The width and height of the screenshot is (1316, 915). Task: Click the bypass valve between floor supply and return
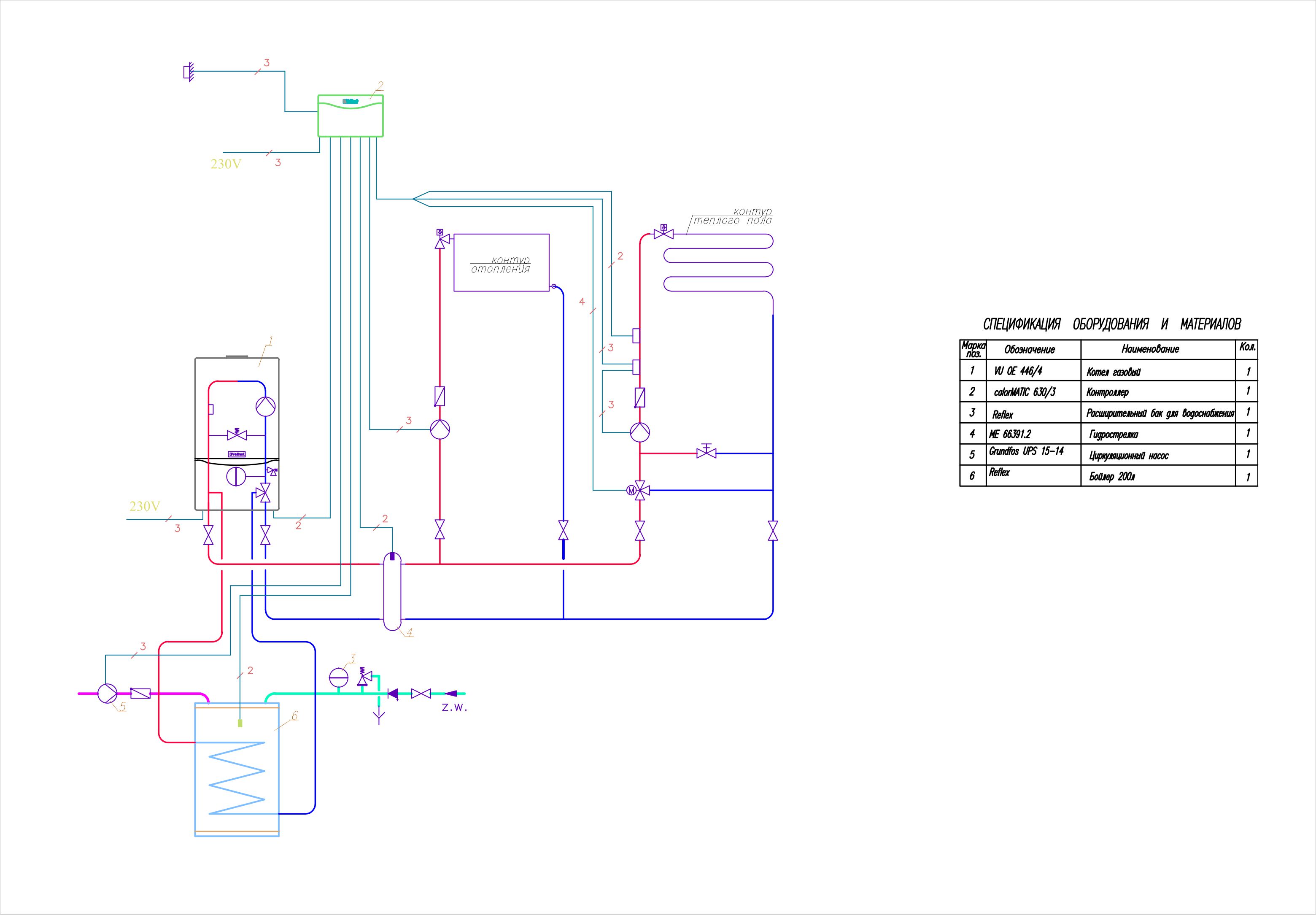pos(706,451)
